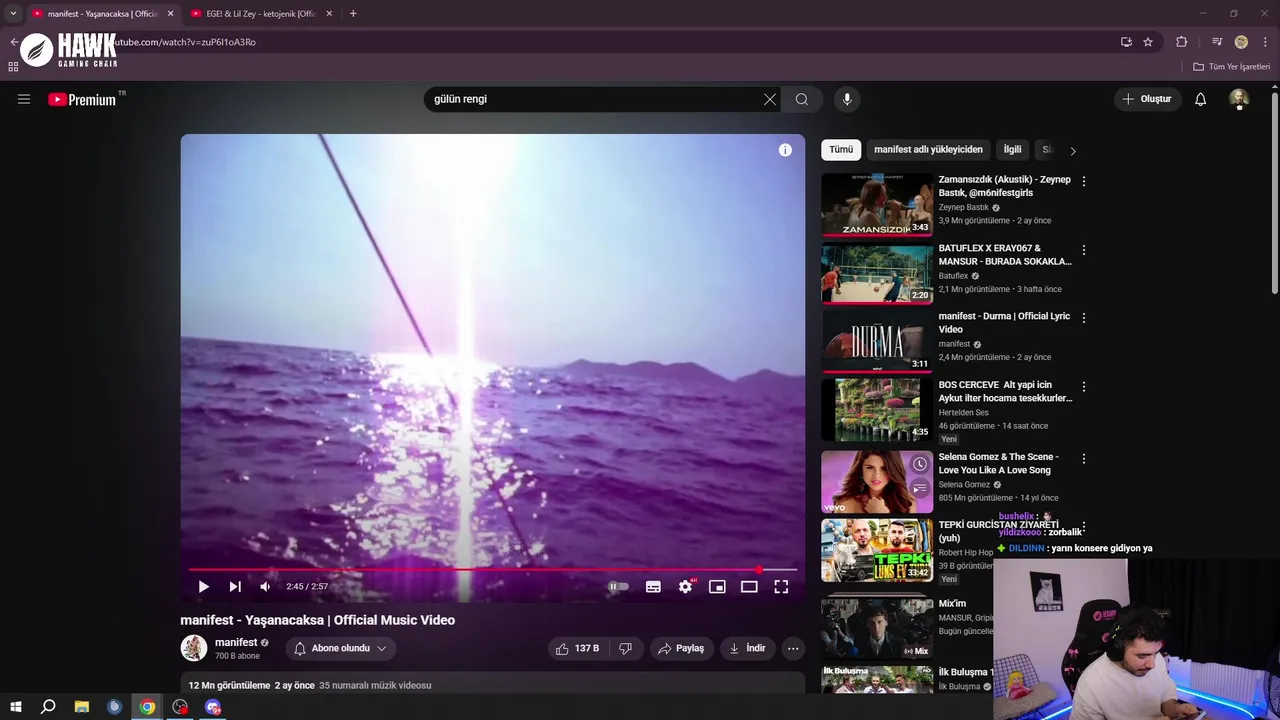
Task: Open player settings gear
Action: [685, 587]
